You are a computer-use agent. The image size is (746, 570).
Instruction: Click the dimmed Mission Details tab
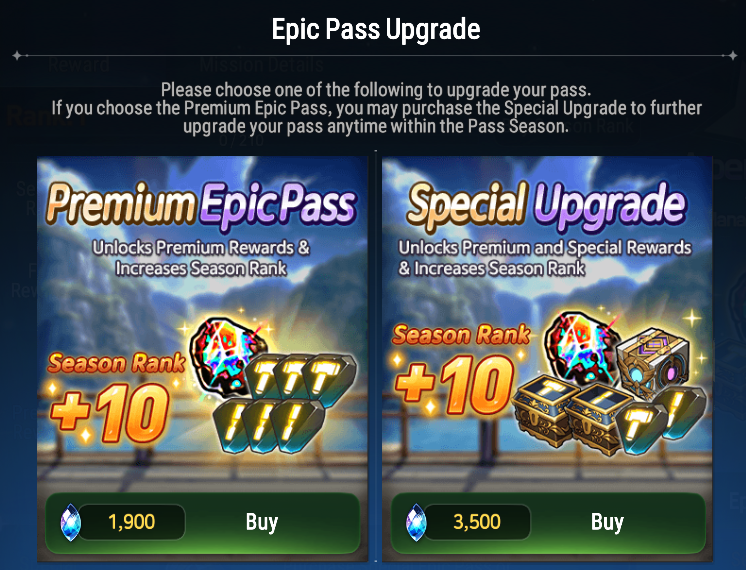(262, 64)
